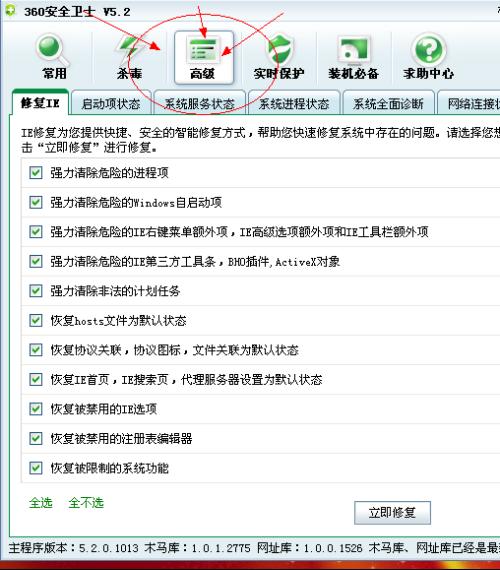Select the 修复IE tab

pyautogui.click(x=40, y=103)
